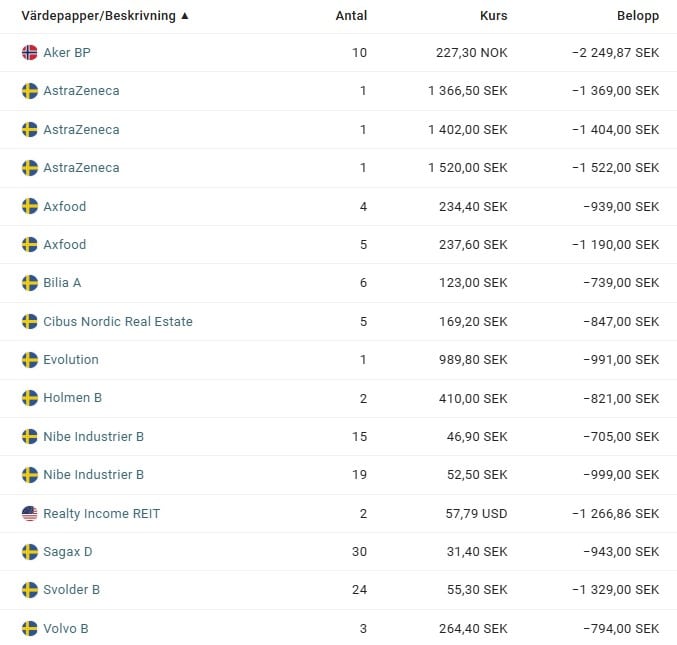The image size is (677, 645).
Task: Sort the table by Kurs column
Action: tap(493, 16)
